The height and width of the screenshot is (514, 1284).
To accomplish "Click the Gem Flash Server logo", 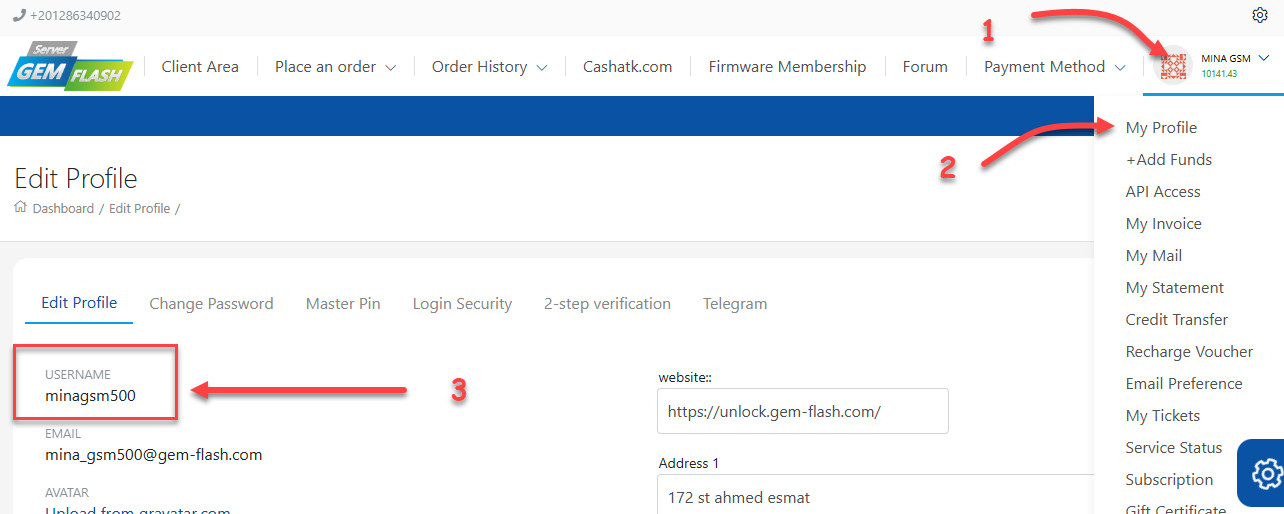I will click(70, 67).
